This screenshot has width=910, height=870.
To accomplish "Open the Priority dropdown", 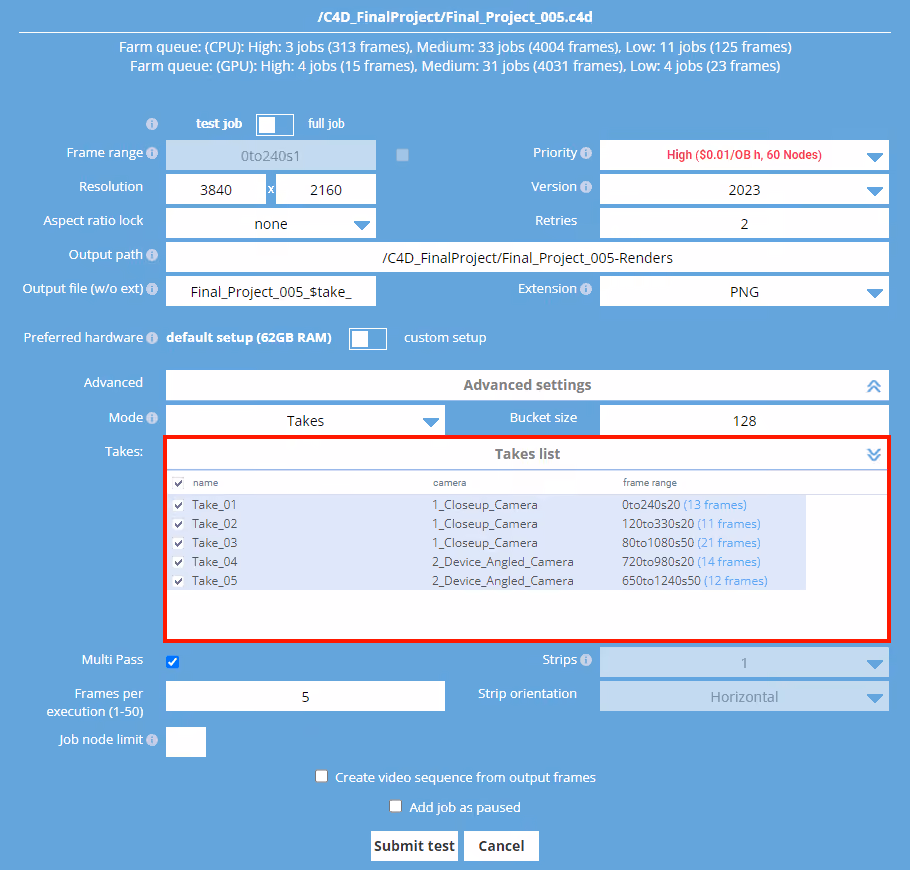I will click(x=744, y=155).
